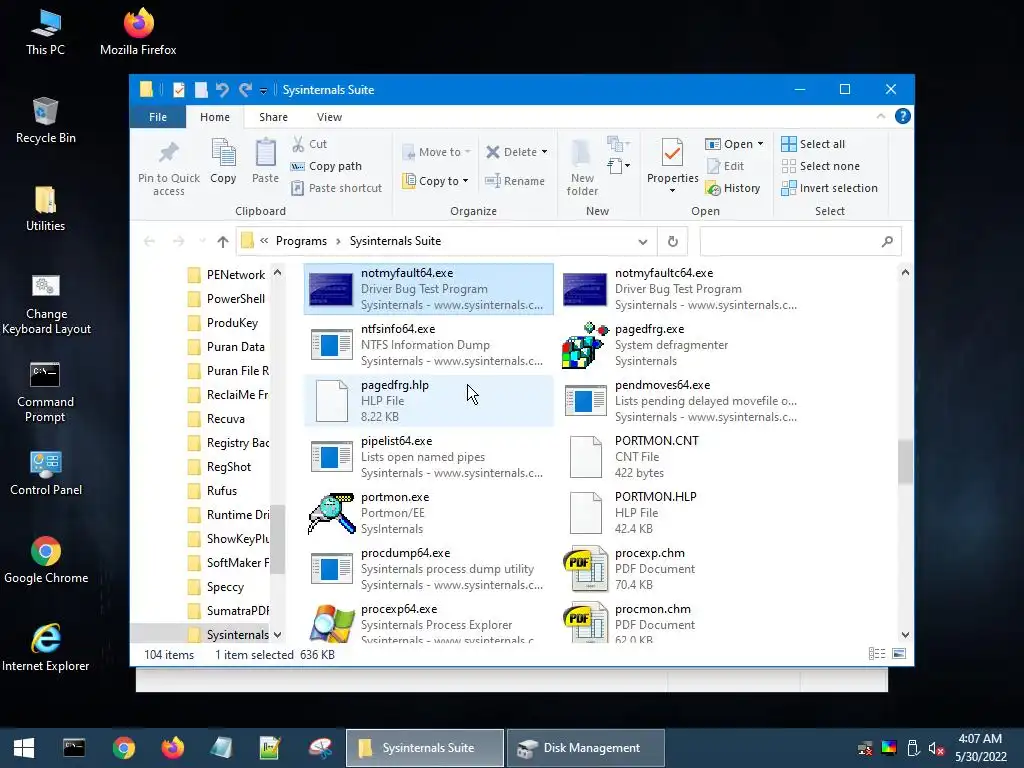The height and width of the screenshot is (768, 1024).
Task: Select the Recuva folder in tree
Action: pos(217,419)
